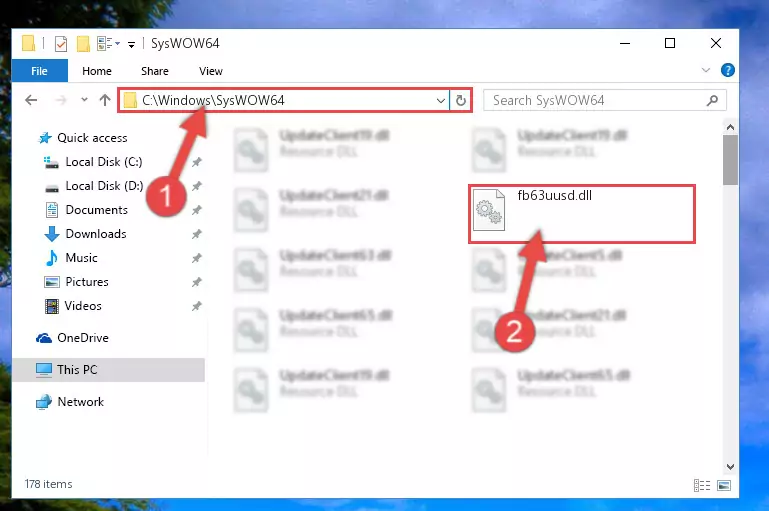Click the pin icon beside Documents
The height and width of the screenshot is (511, 769).
(x=196, y=210)
